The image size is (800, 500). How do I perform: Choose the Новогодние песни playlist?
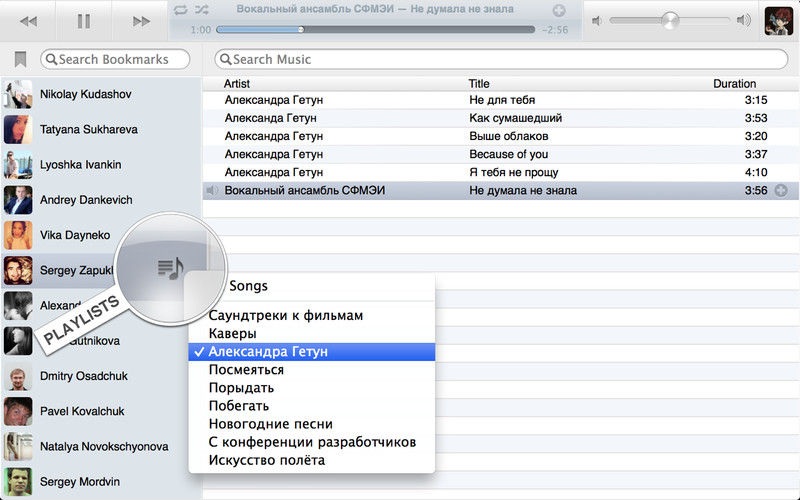click(x=312, y=424)
